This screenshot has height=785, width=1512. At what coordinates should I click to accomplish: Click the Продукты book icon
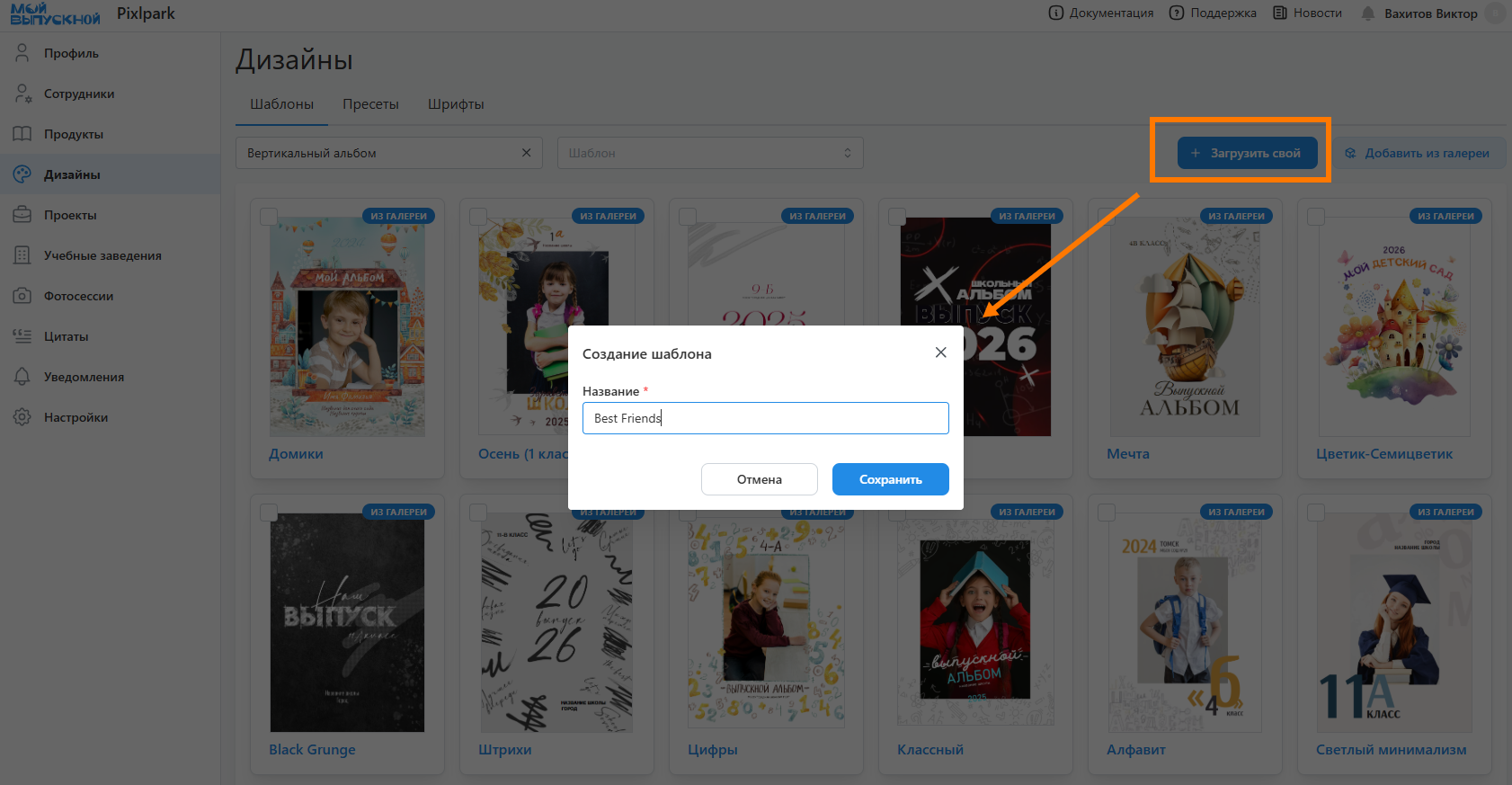pyautogui.click(x=22, y=134)
